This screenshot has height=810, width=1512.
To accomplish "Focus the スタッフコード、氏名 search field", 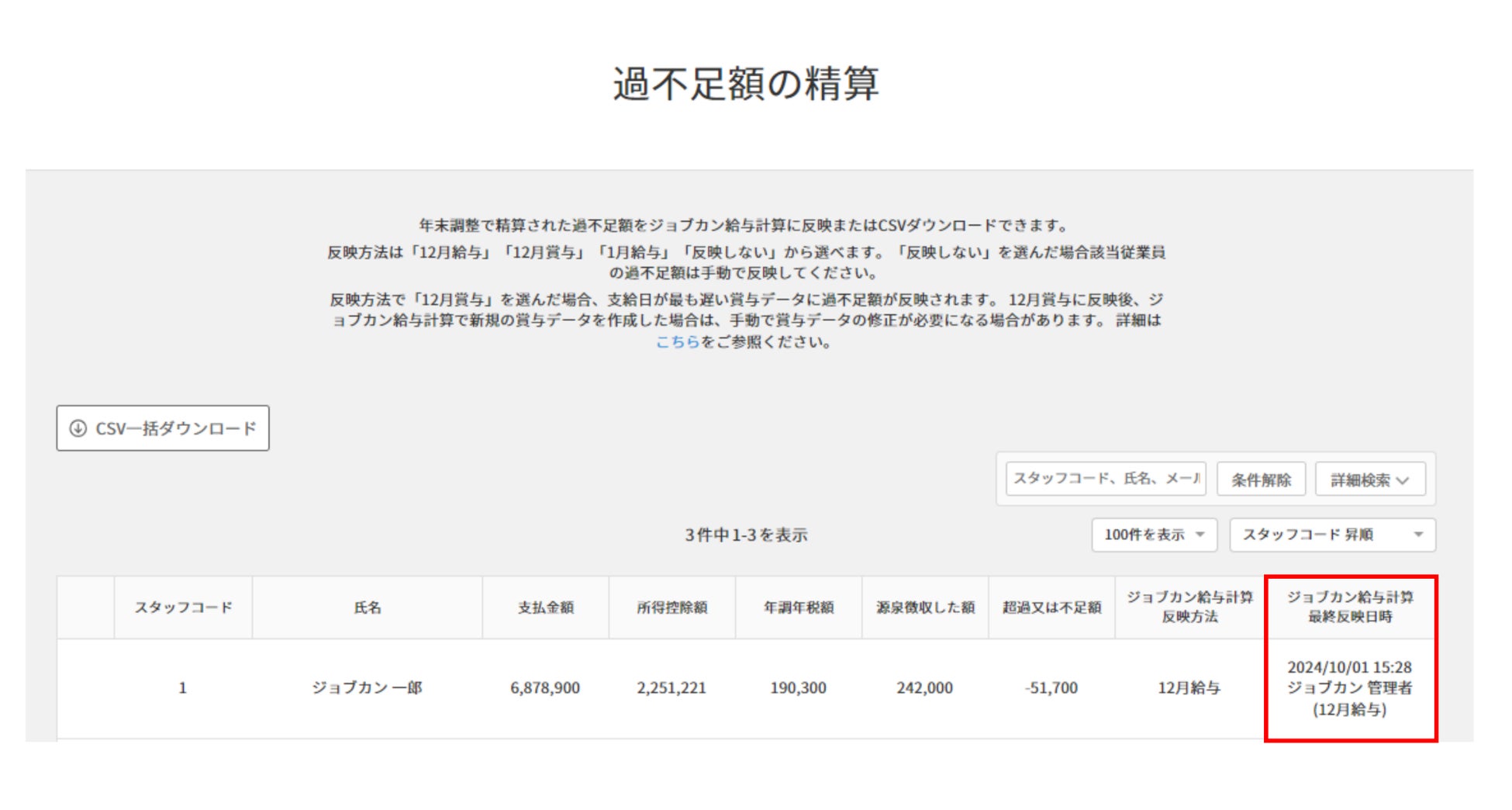I will coord(1106,479).
